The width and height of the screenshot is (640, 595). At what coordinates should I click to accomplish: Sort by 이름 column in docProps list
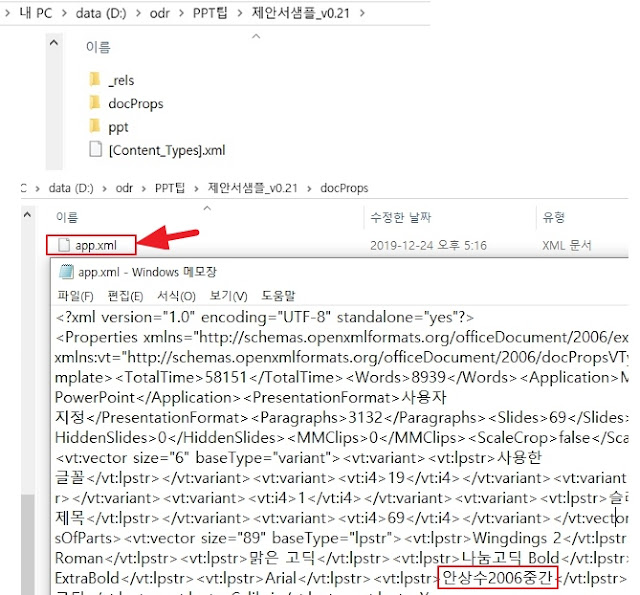pos(67,217)
